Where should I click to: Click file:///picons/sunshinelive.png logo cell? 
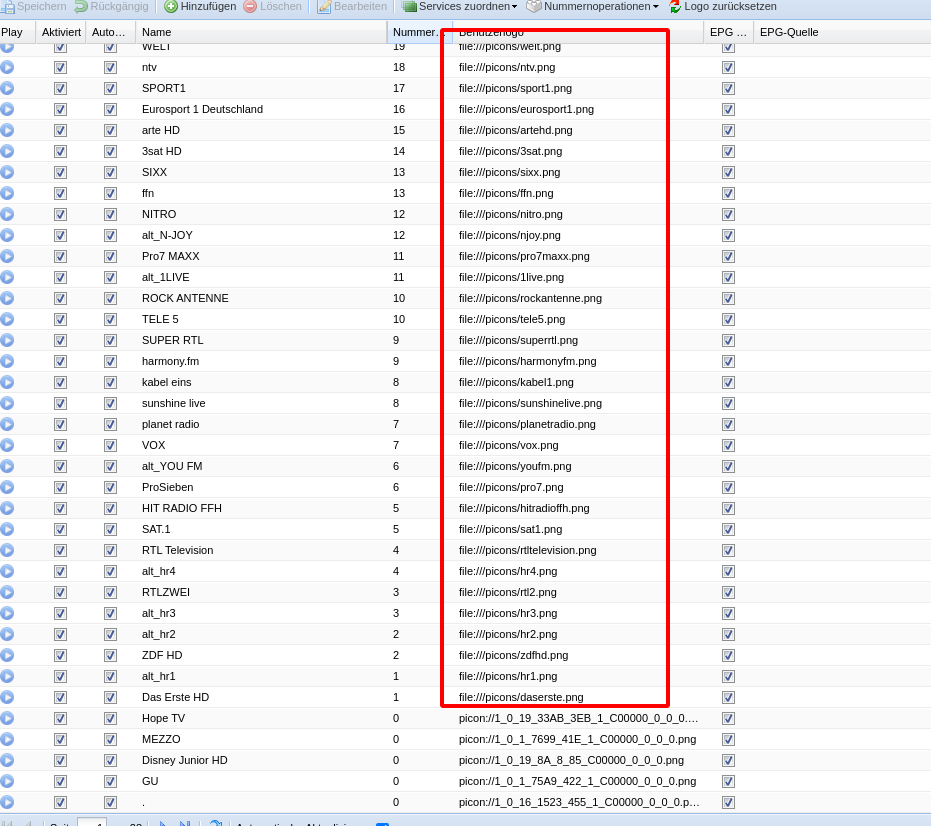pos(530,403)
